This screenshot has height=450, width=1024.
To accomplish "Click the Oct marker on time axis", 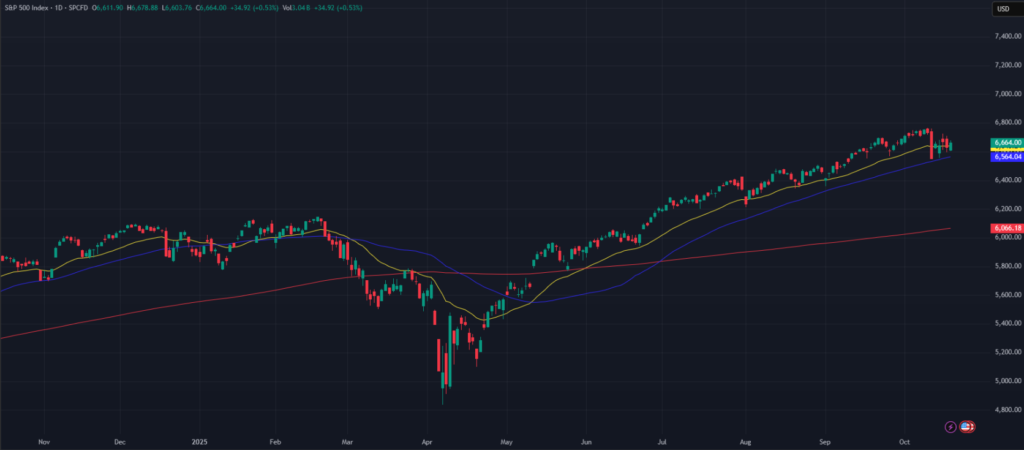I will pyautogui.click(x=904, y=440).
